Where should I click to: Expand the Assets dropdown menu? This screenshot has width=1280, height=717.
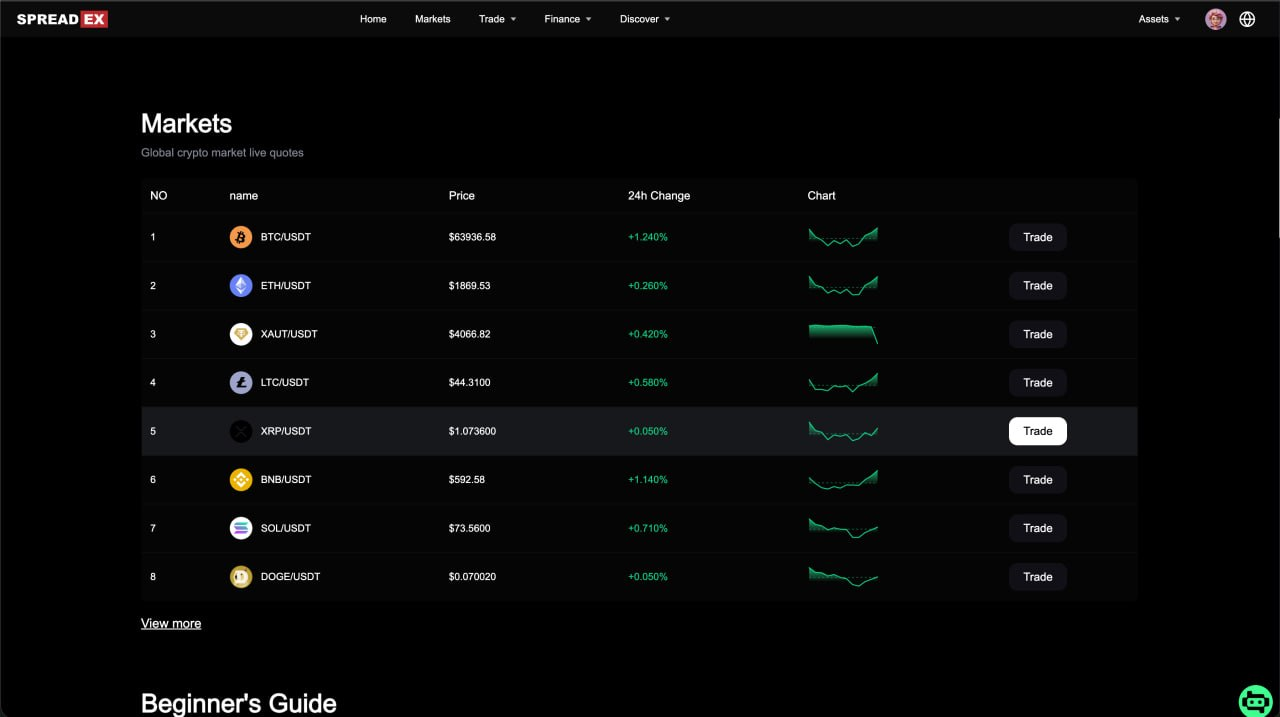tap(1159, 19)
